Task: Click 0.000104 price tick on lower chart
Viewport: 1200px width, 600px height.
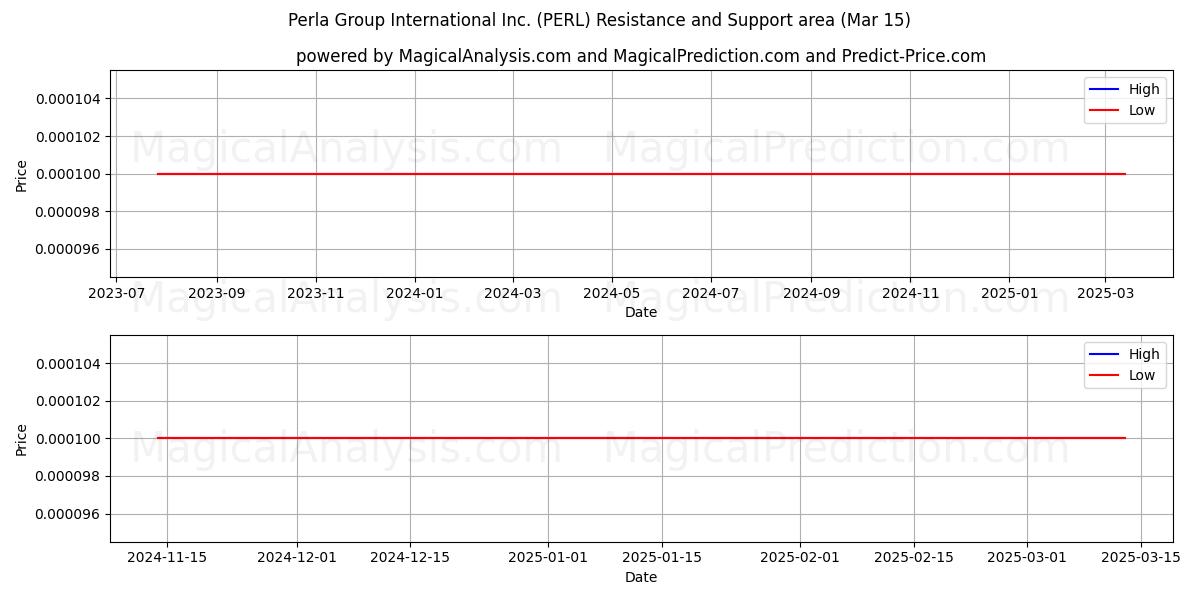Action: click(x=69, y=364)
